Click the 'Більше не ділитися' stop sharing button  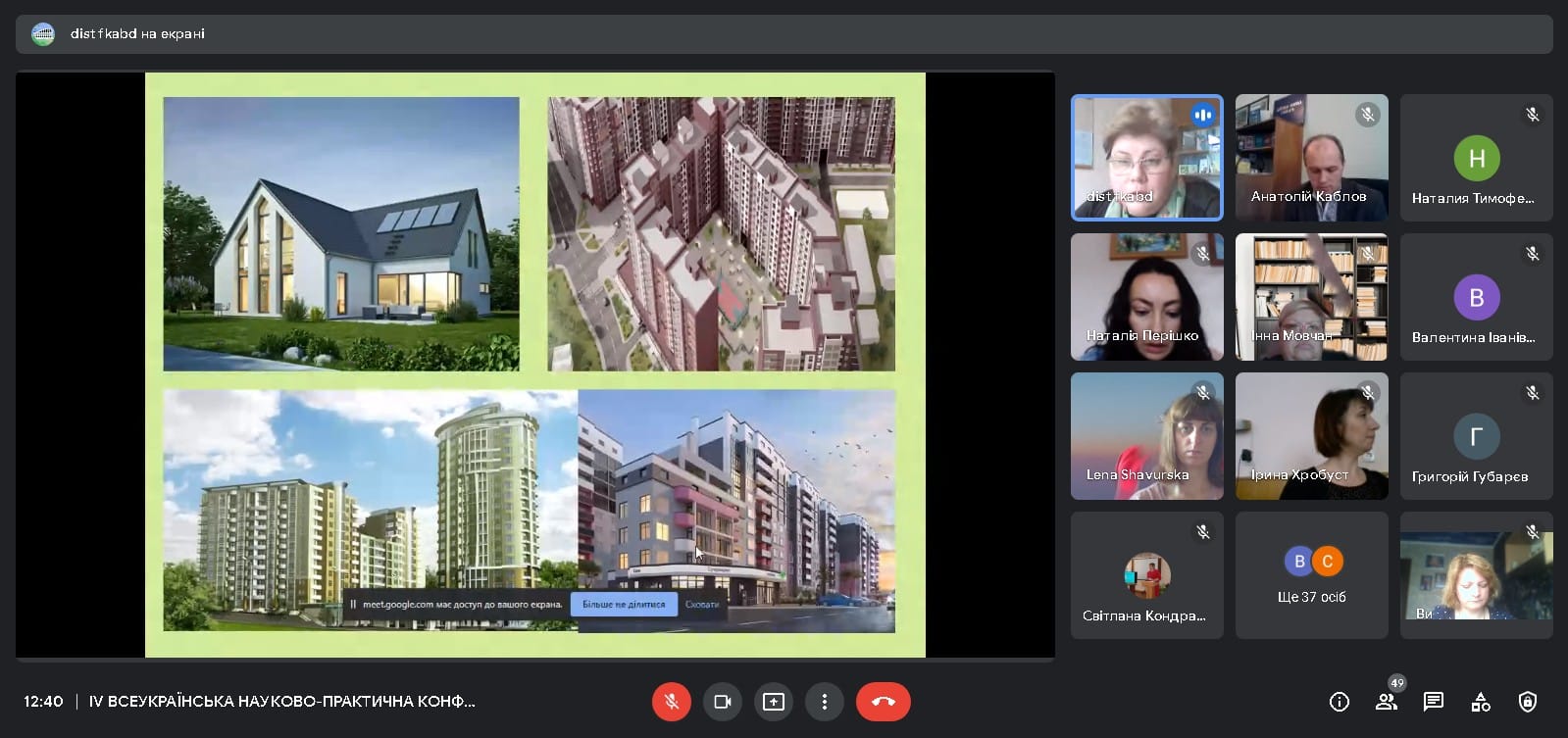point(624,604)
